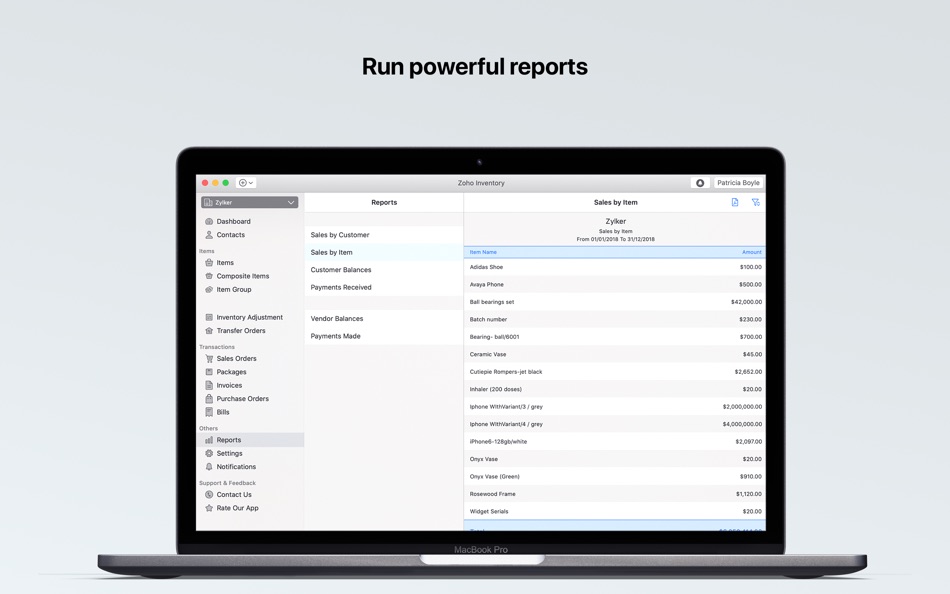The width and height of the screenshot is (950, 594).
Task: Open Settings from the sidebar
Action: pyautogui.click(x=229, y=453)
